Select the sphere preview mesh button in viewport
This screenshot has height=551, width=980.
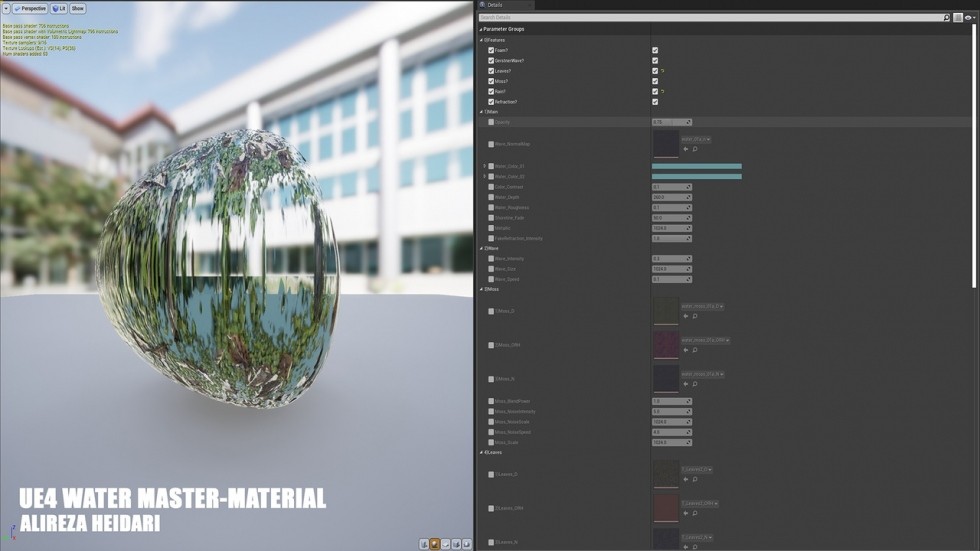[435, 544]
